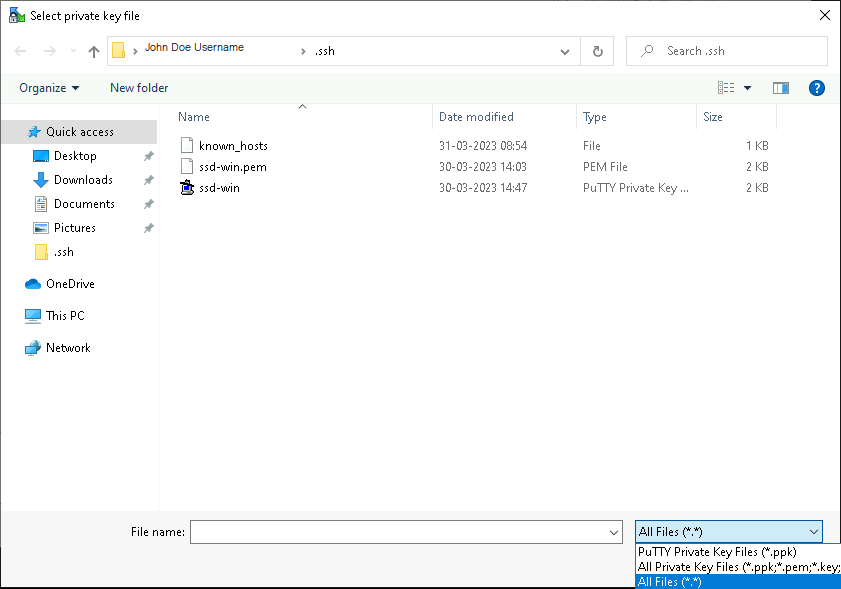Open Help with the question mark icon
841x589 pixels.
[817, 88]
